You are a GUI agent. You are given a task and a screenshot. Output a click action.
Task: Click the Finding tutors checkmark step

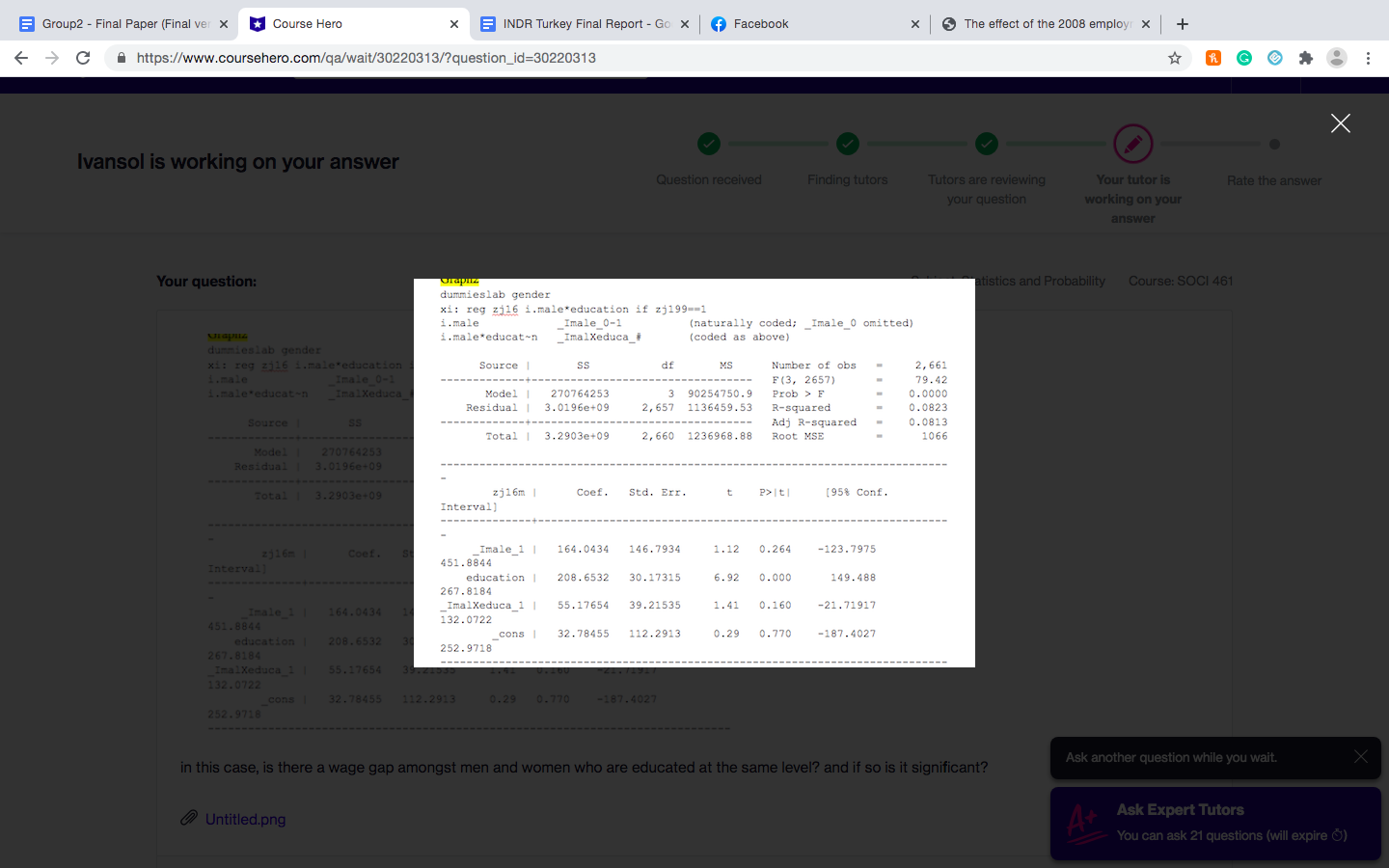(x=848, y=144)
